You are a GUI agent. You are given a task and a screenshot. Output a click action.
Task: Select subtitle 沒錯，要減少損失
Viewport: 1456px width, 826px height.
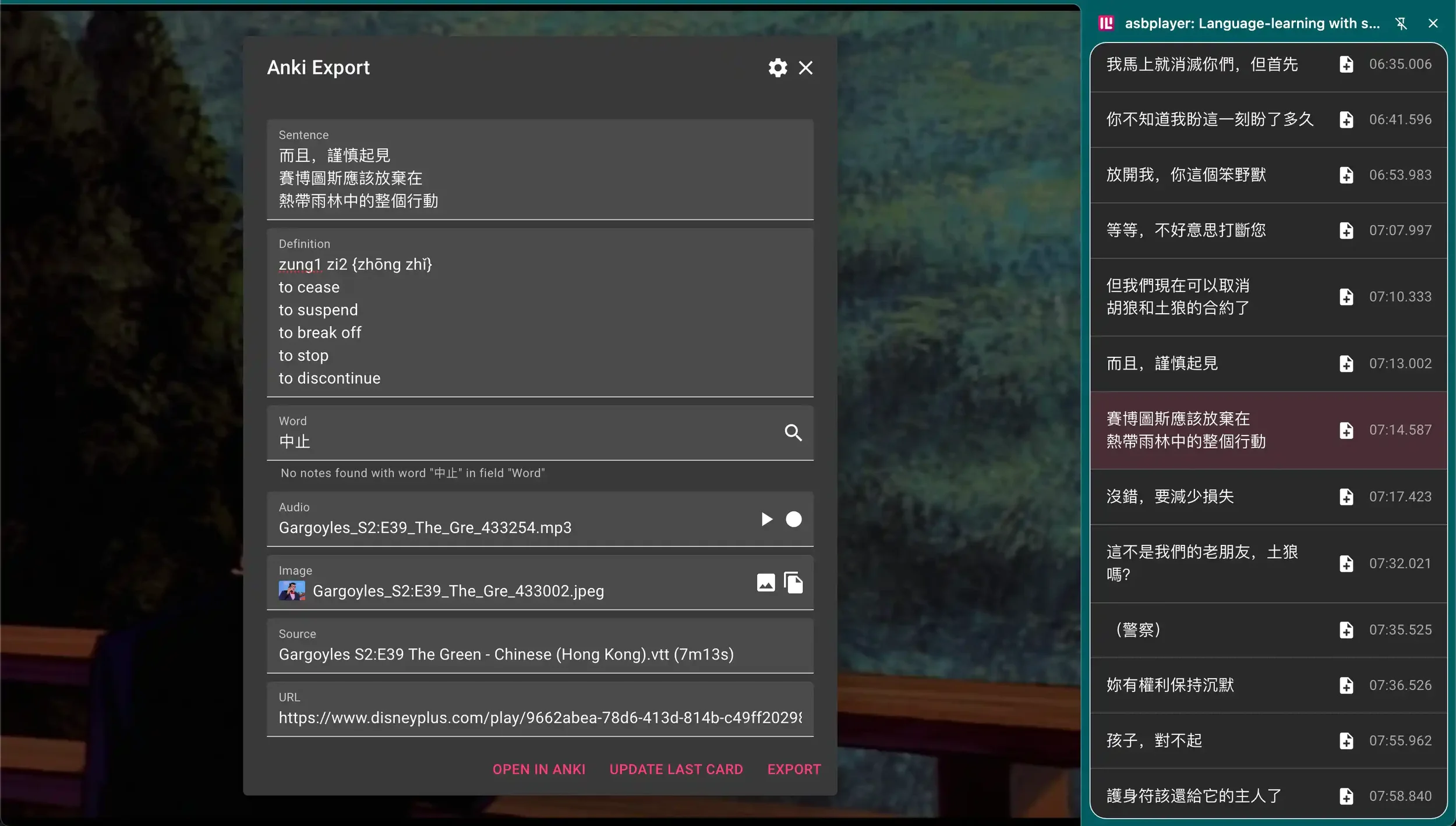(x=1169, y=496)
